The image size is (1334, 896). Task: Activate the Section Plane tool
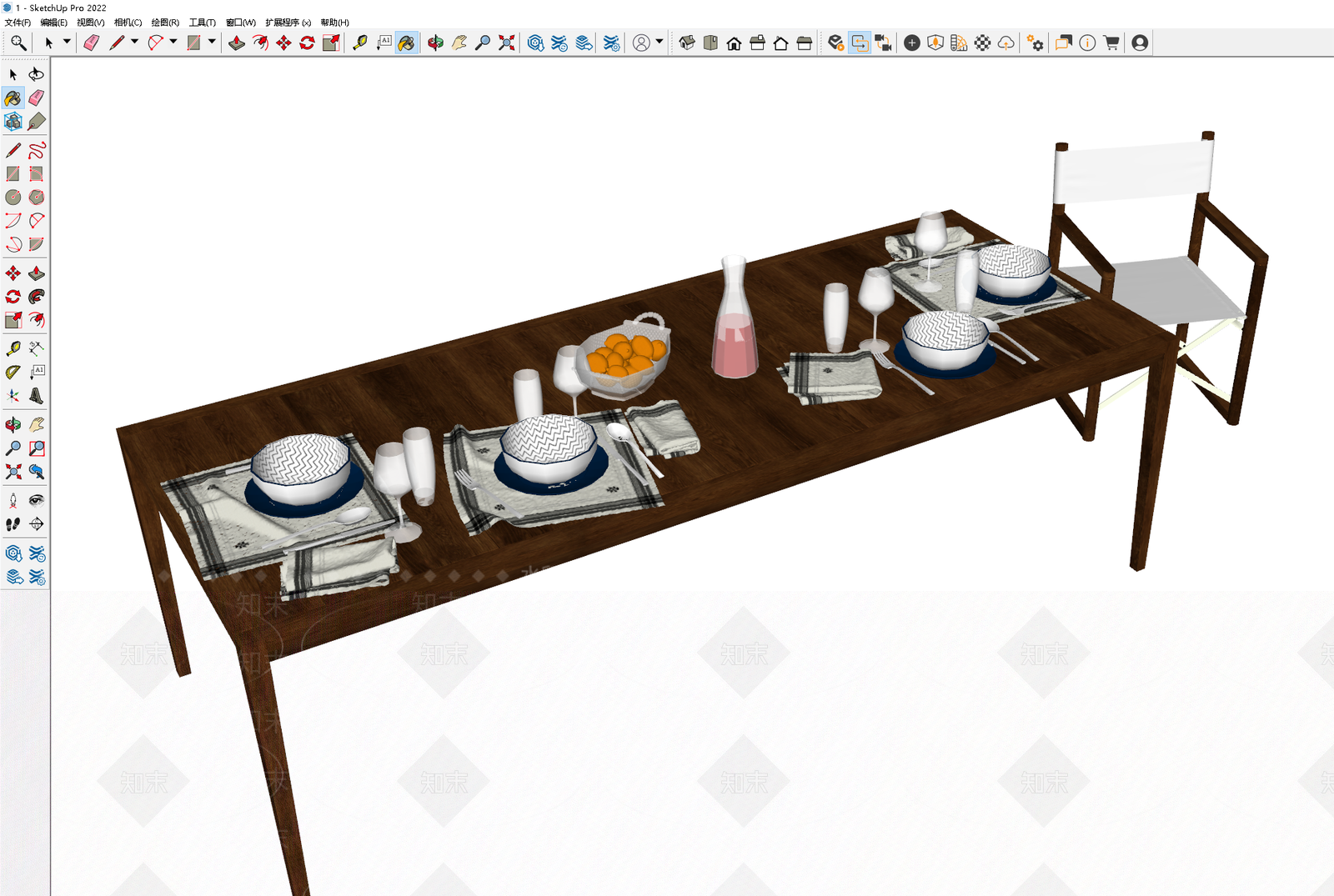[x=37, y=524]
